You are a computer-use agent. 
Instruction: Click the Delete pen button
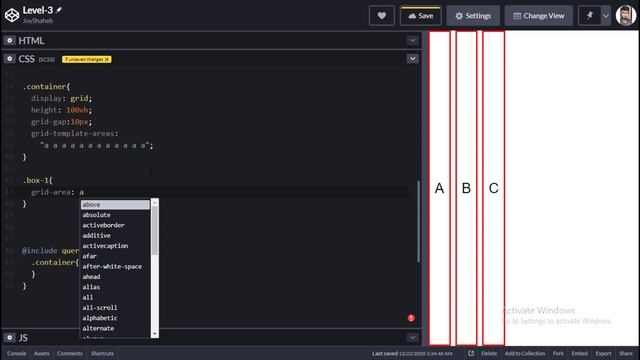click(489, 353)
